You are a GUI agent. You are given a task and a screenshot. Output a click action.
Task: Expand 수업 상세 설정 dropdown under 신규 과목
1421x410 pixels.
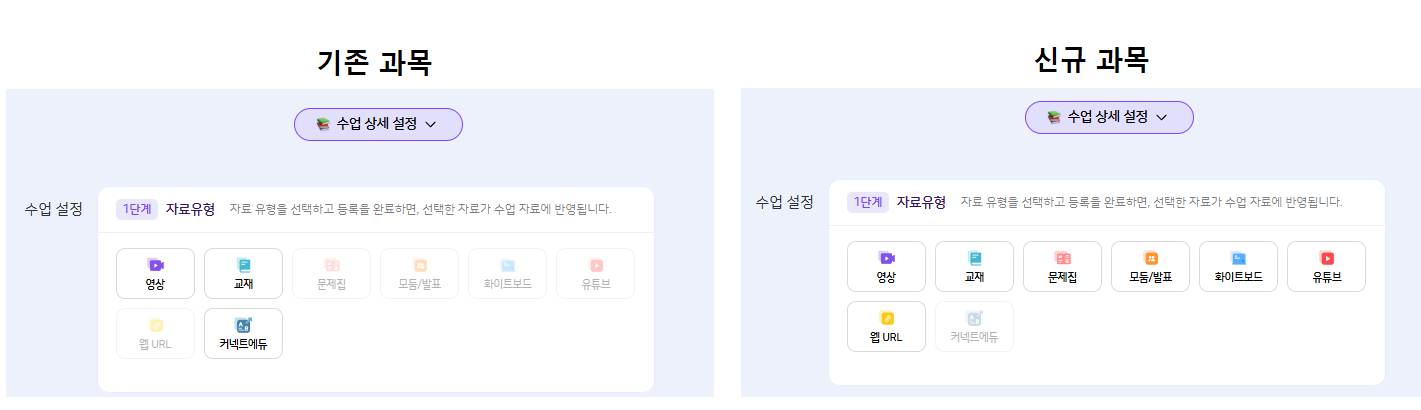point(1109,117)
